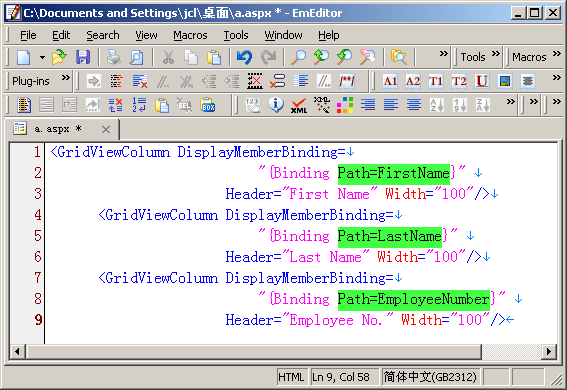Expand the third-row toolbar overflow chevron
Image resolution: width=567 pixels, height=390 pixels.
[510, 102]
